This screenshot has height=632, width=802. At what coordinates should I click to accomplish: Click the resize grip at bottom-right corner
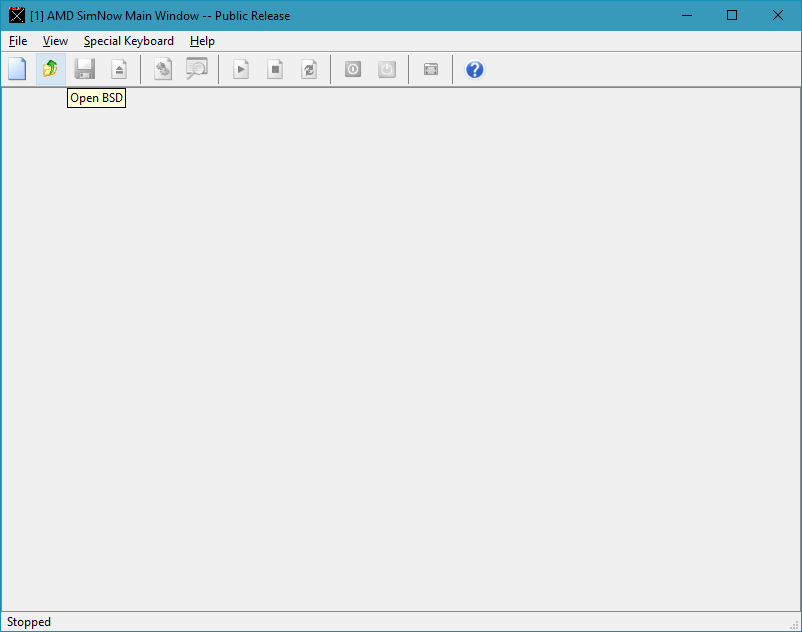click(793, 623)
